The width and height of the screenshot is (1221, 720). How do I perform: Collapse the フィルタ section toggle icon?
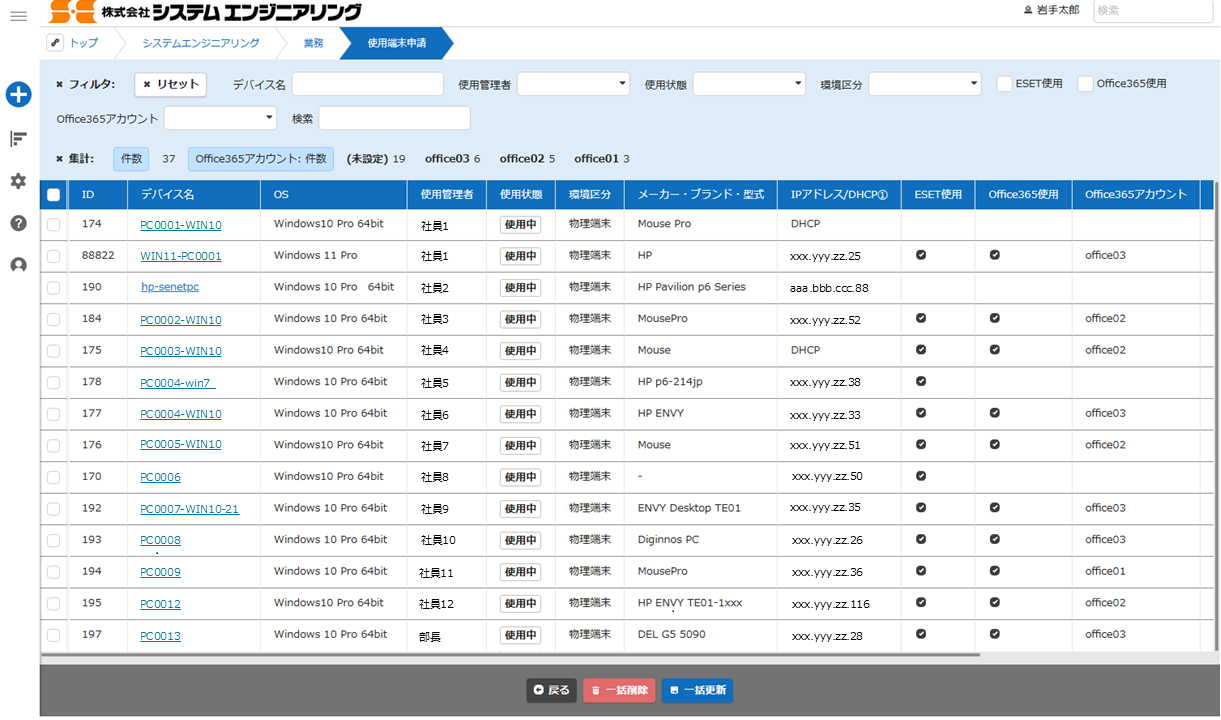[x=60, y=85]
